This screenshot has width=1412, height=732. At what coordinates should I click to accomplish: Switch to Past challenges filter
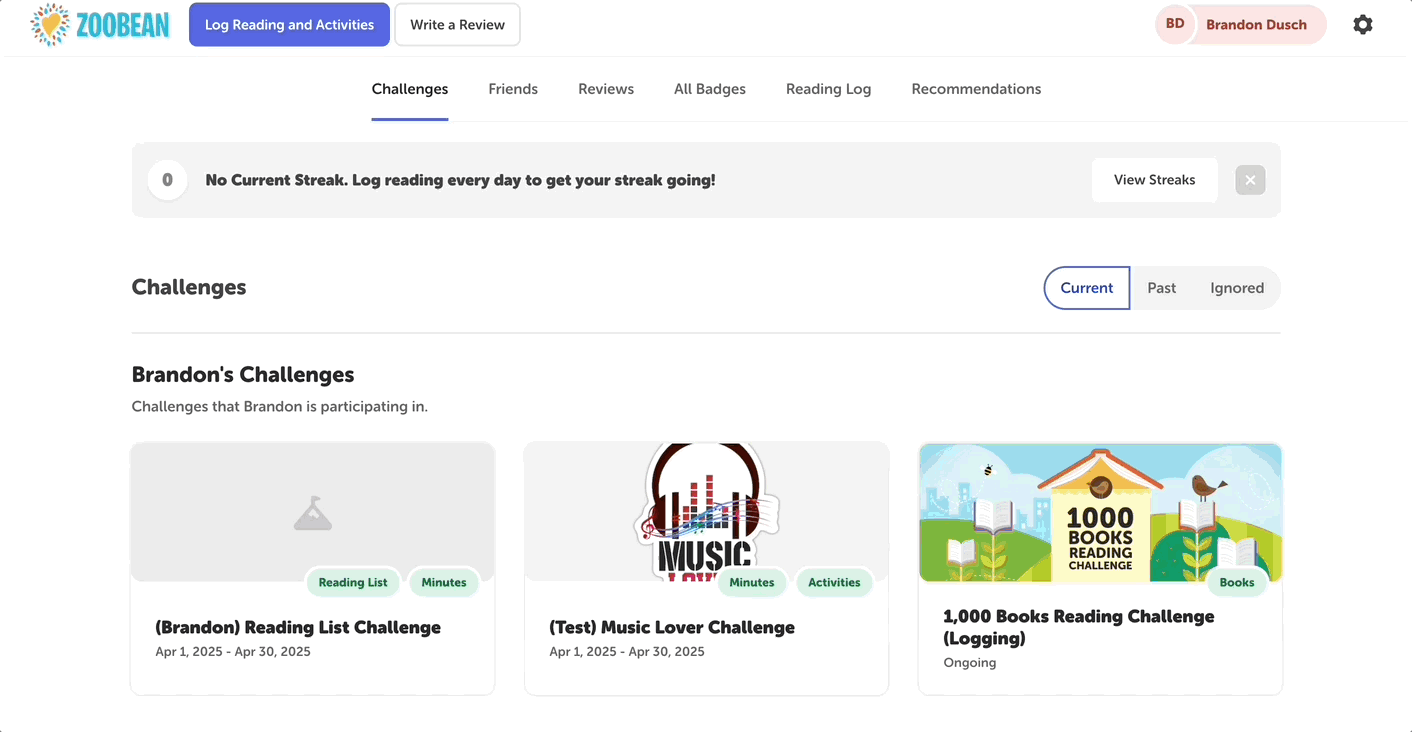[x=1161, y=288]
